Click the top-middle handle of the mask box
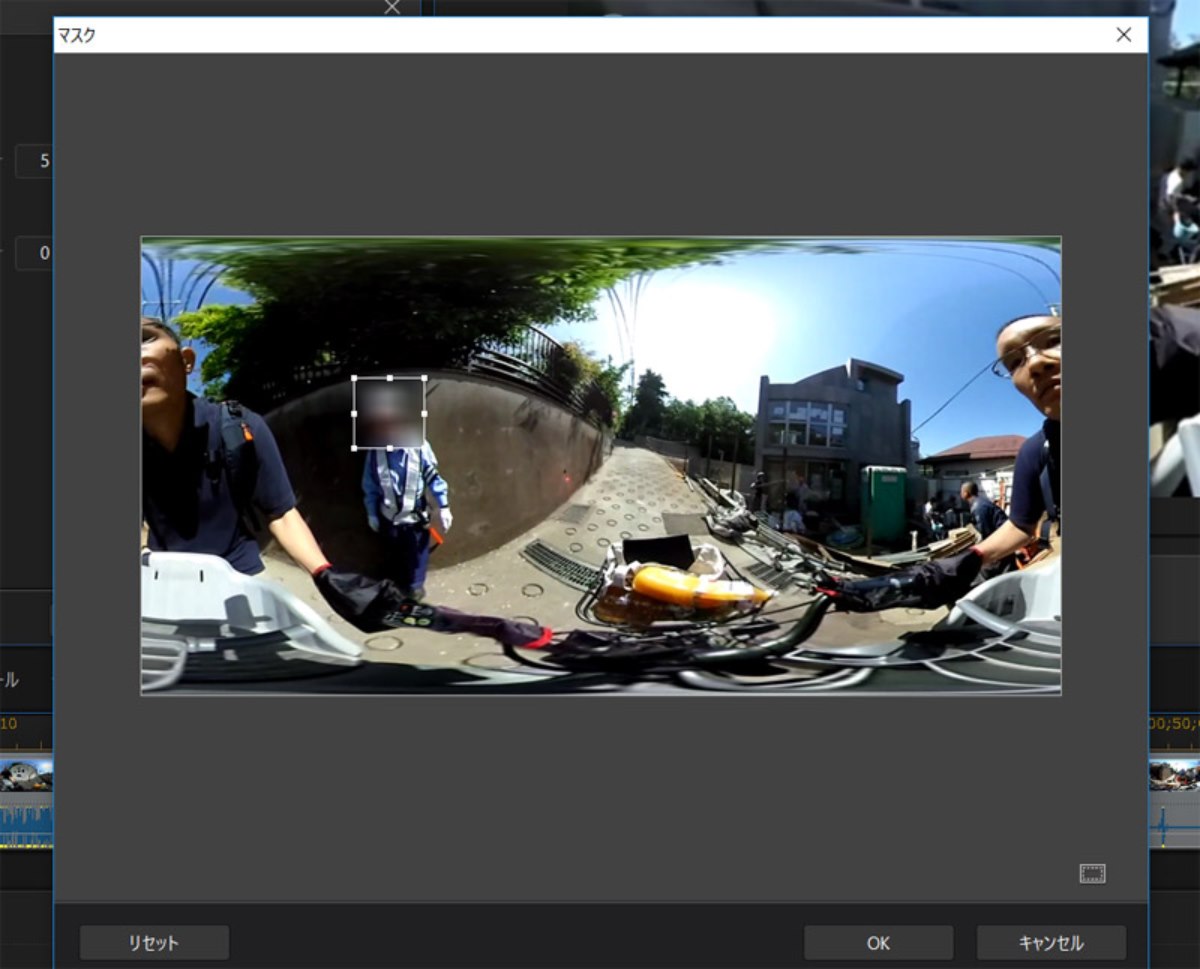This screenshot has width=1200, height=969. tap(389, 379)
